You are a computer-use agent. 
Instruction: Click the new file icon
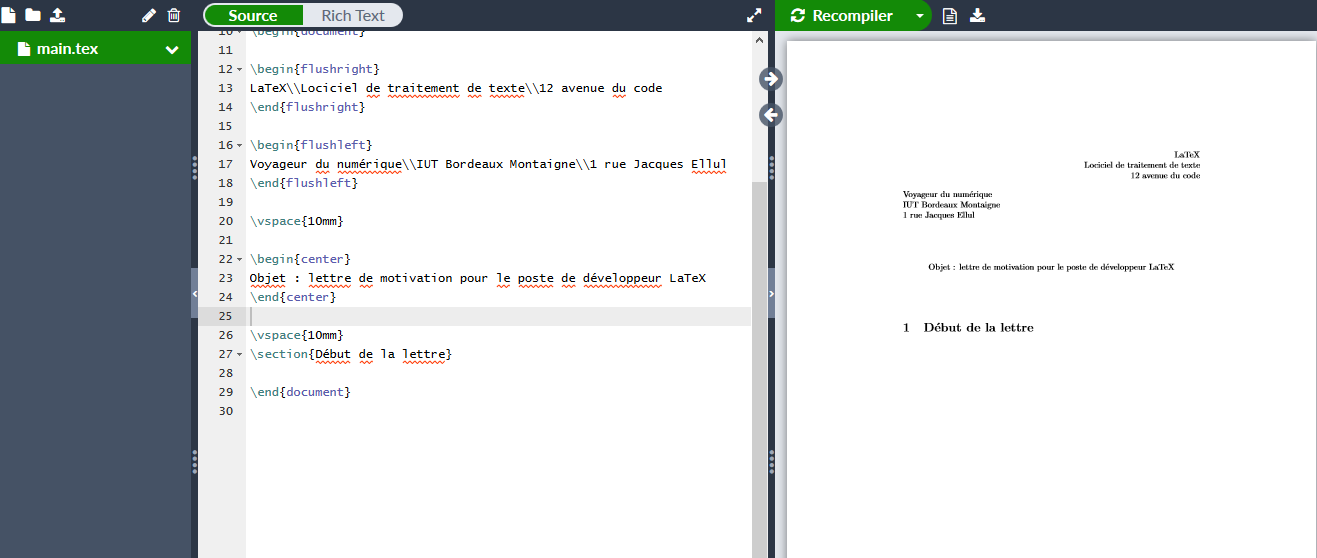tap(9, 15)
